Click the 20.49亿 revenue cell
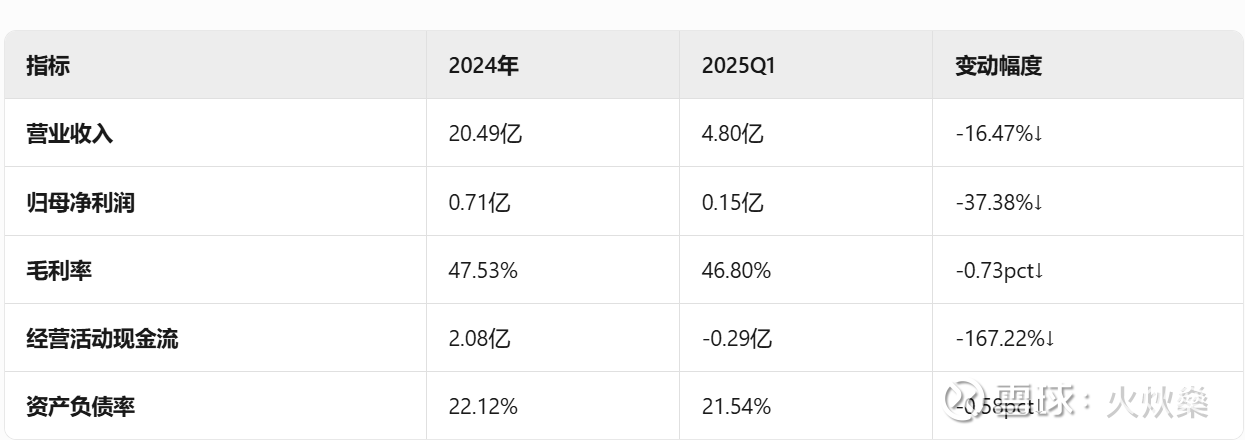The width and height of the screenshot is (1245, 440). 485,134
